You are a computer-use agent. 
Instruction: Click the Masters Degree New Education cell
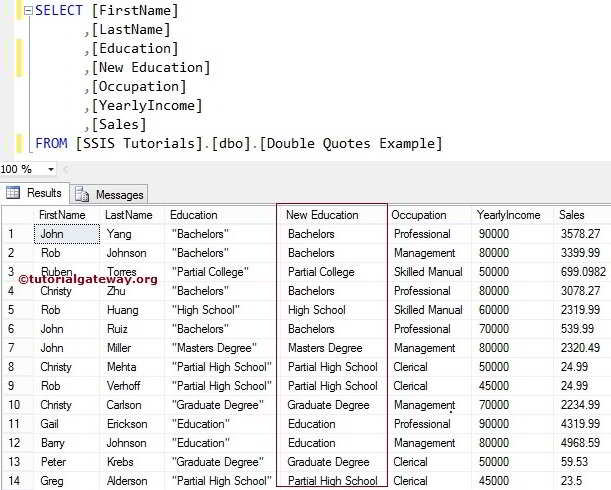pyautogui.click(x=332, y=348)
